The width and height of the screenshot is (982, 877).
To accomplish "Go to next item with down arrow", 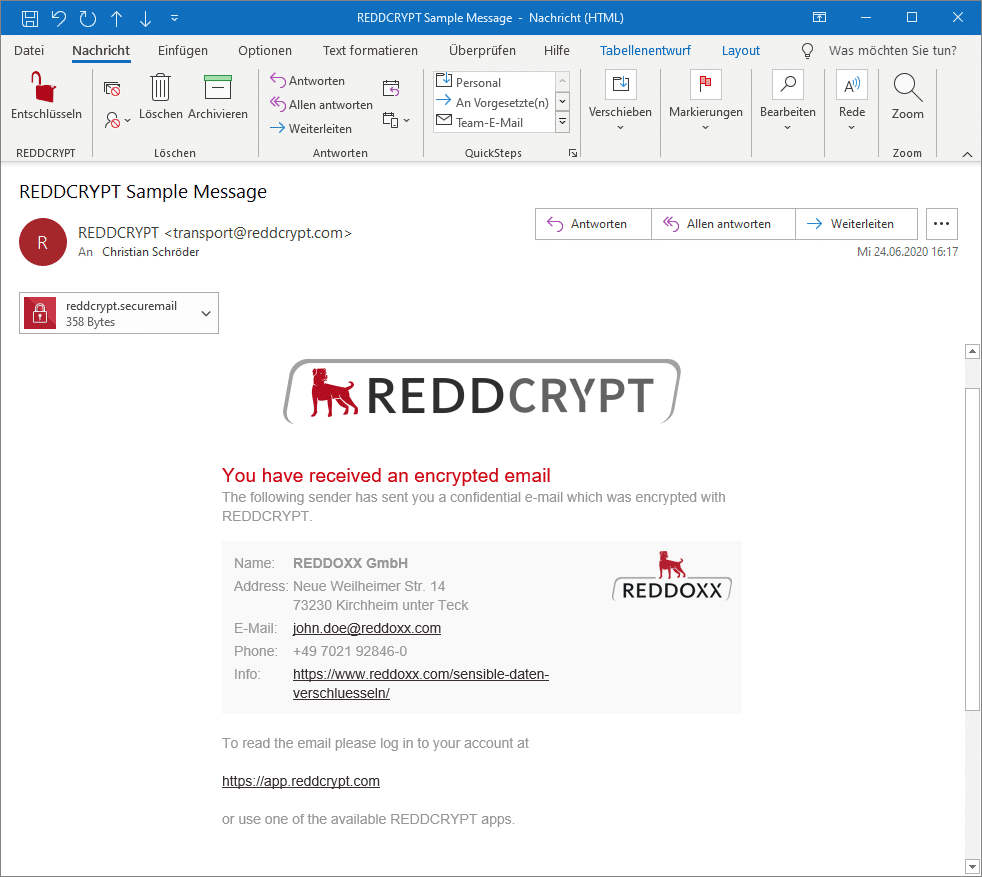I will click(145, 18).
